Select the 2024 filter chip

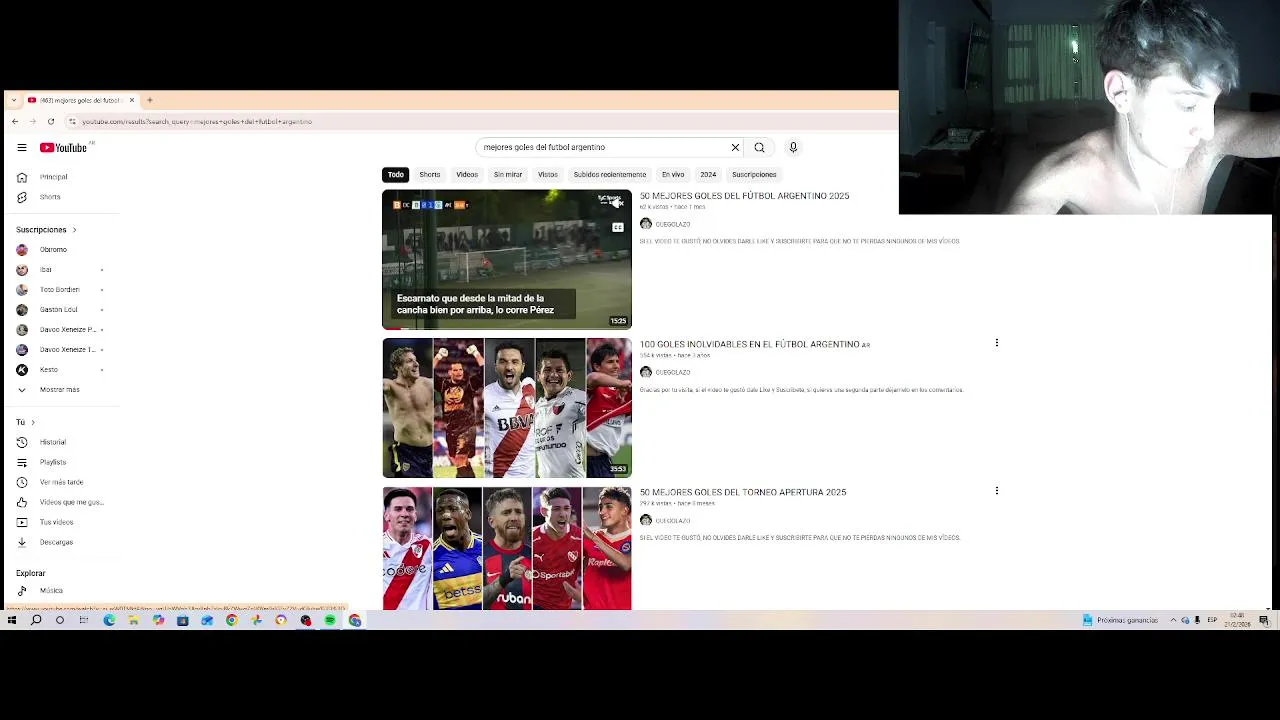coord(708,175)
